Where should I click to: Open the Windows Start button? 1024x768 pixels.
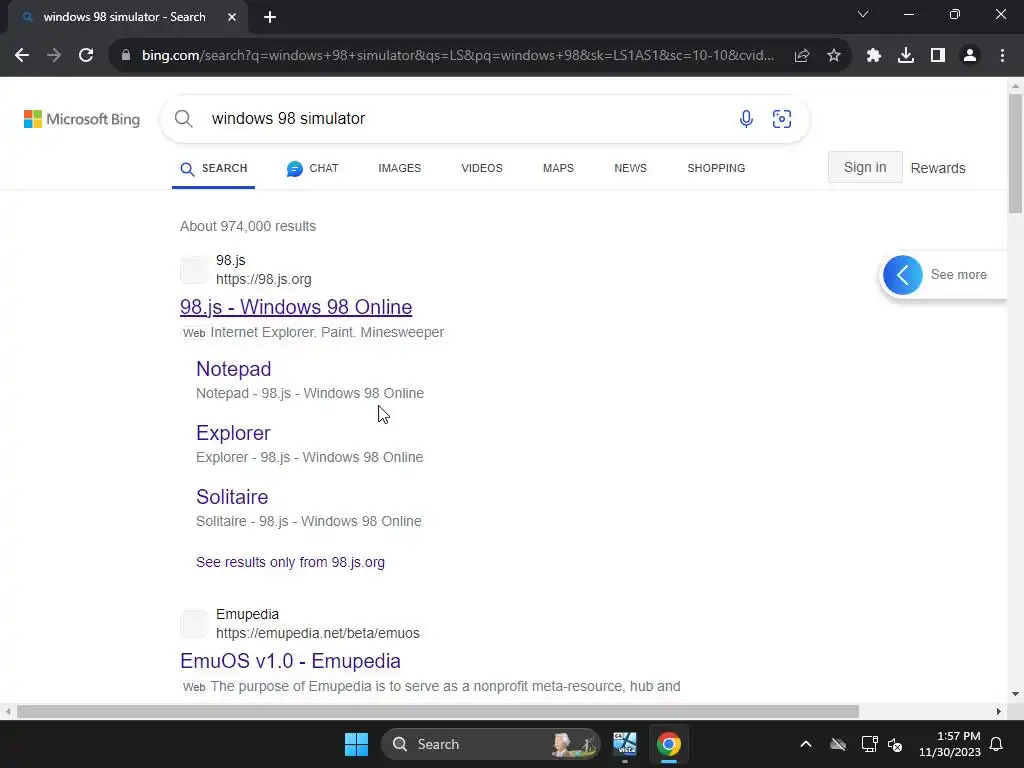pos(357,744)
